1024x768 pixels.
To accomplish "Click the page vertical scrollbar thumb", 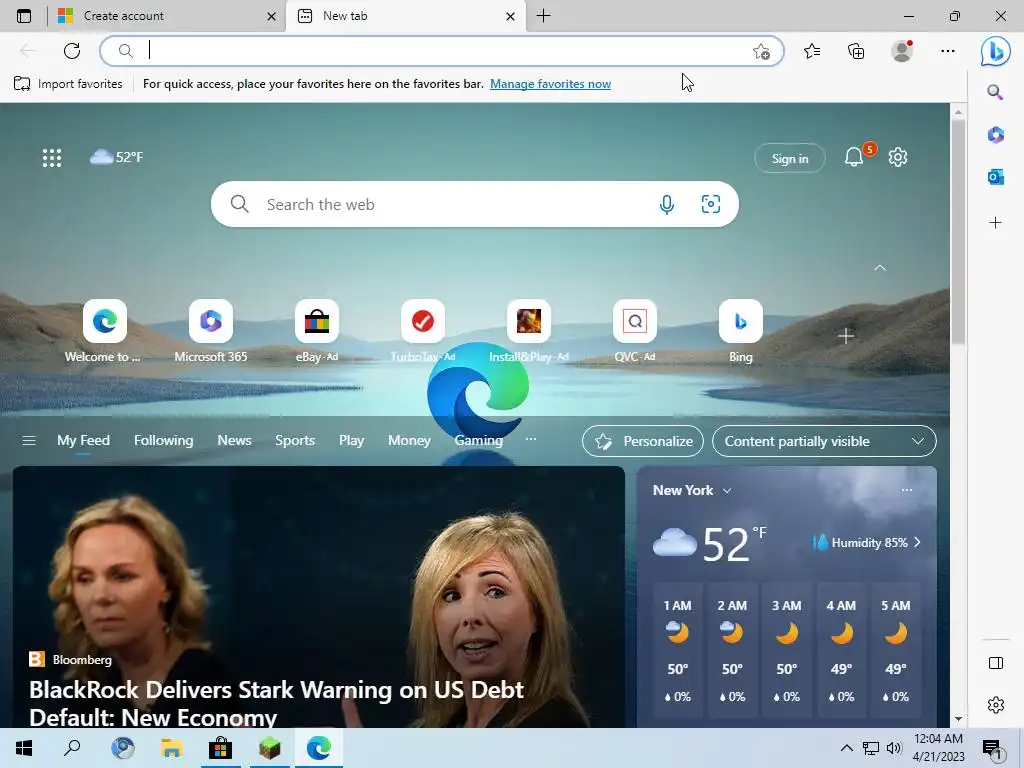I will point(958,232).
